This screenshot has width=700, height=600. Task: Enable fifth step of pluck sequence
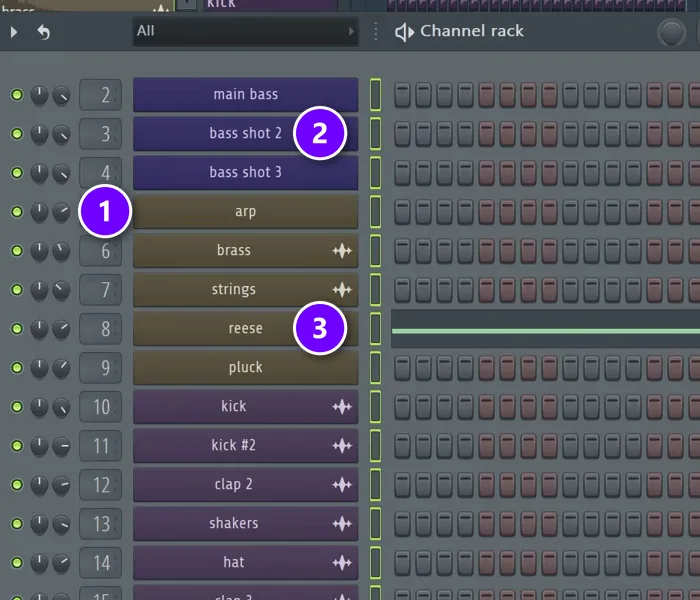pyautogui.click(x=486, y=367)
